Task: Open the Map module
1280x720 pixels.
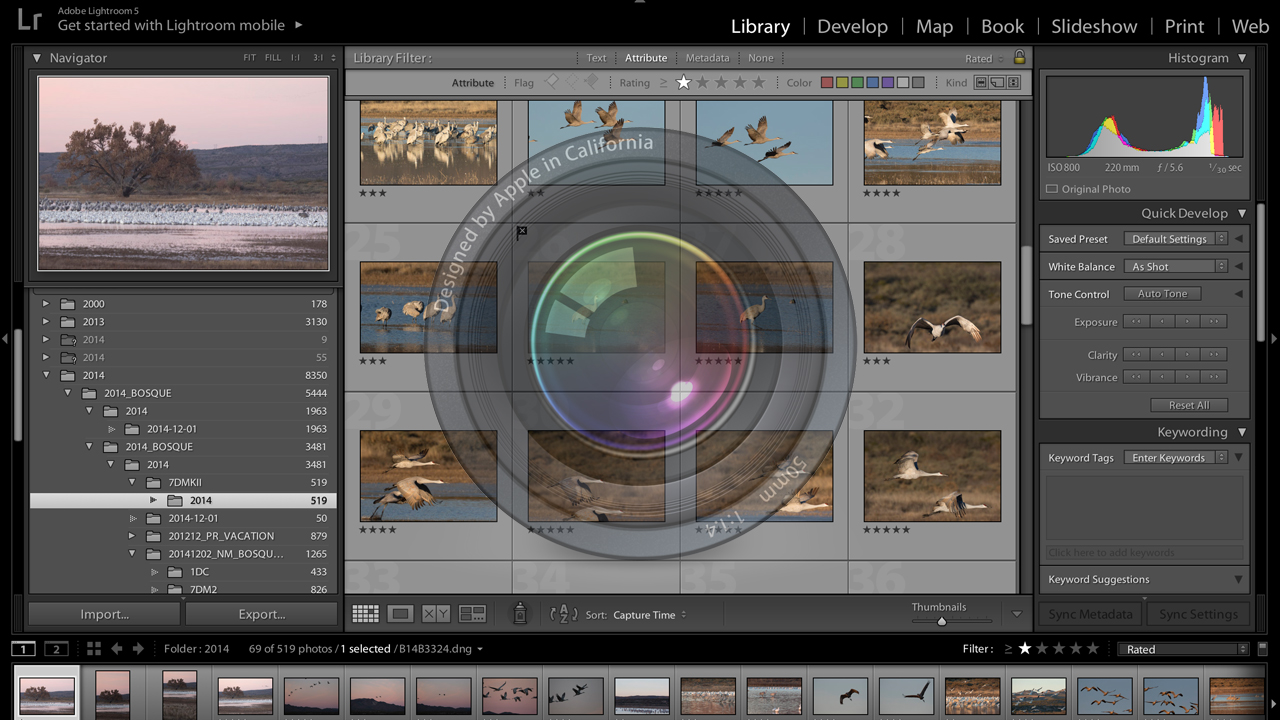Action: [x=934, y=27]
